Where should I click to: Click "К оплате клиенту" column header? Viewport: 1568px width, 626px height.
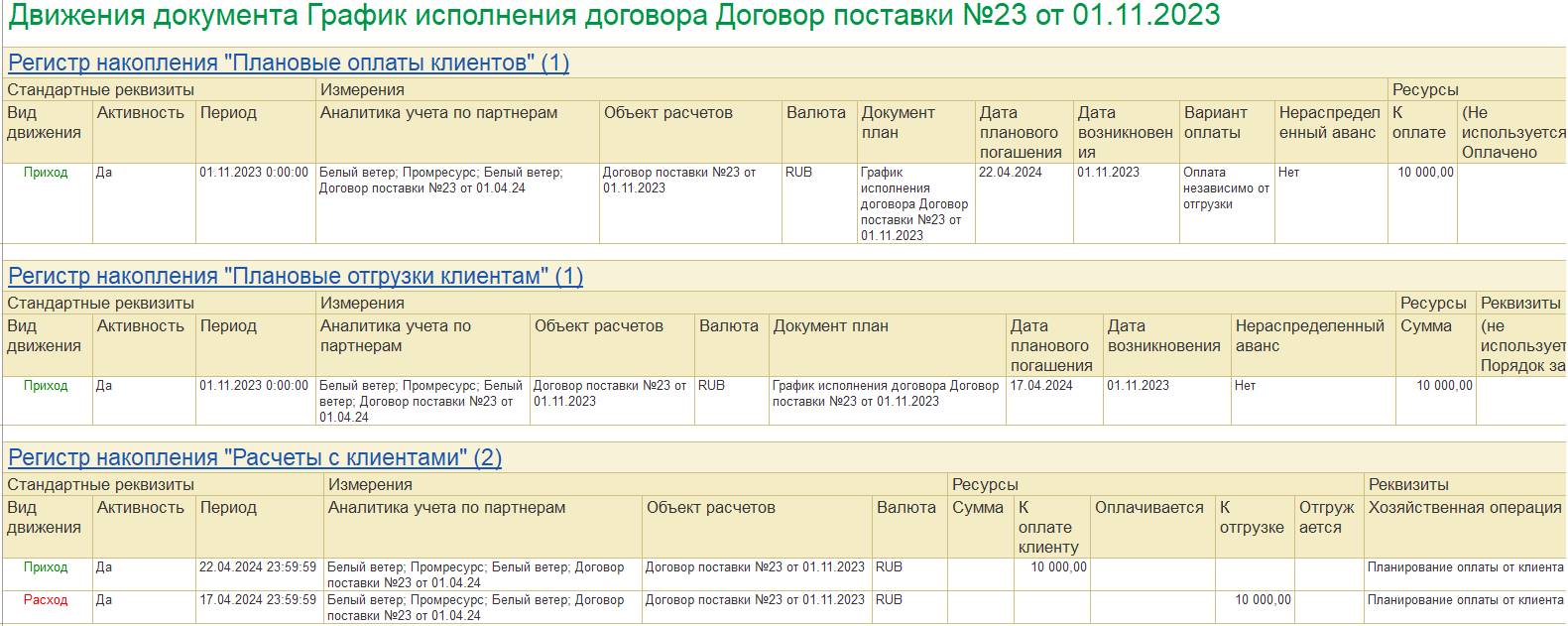(1051, 528)
